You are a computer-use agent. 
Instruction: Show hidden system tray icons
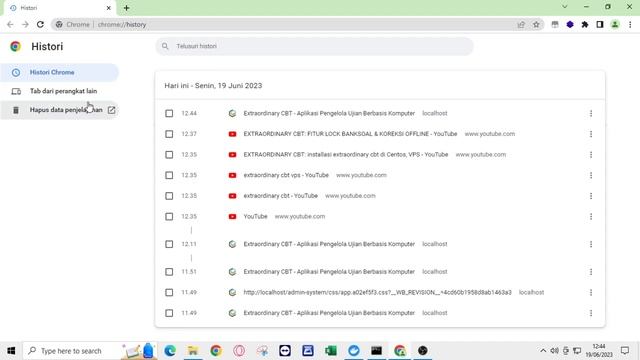click(543, 351)
